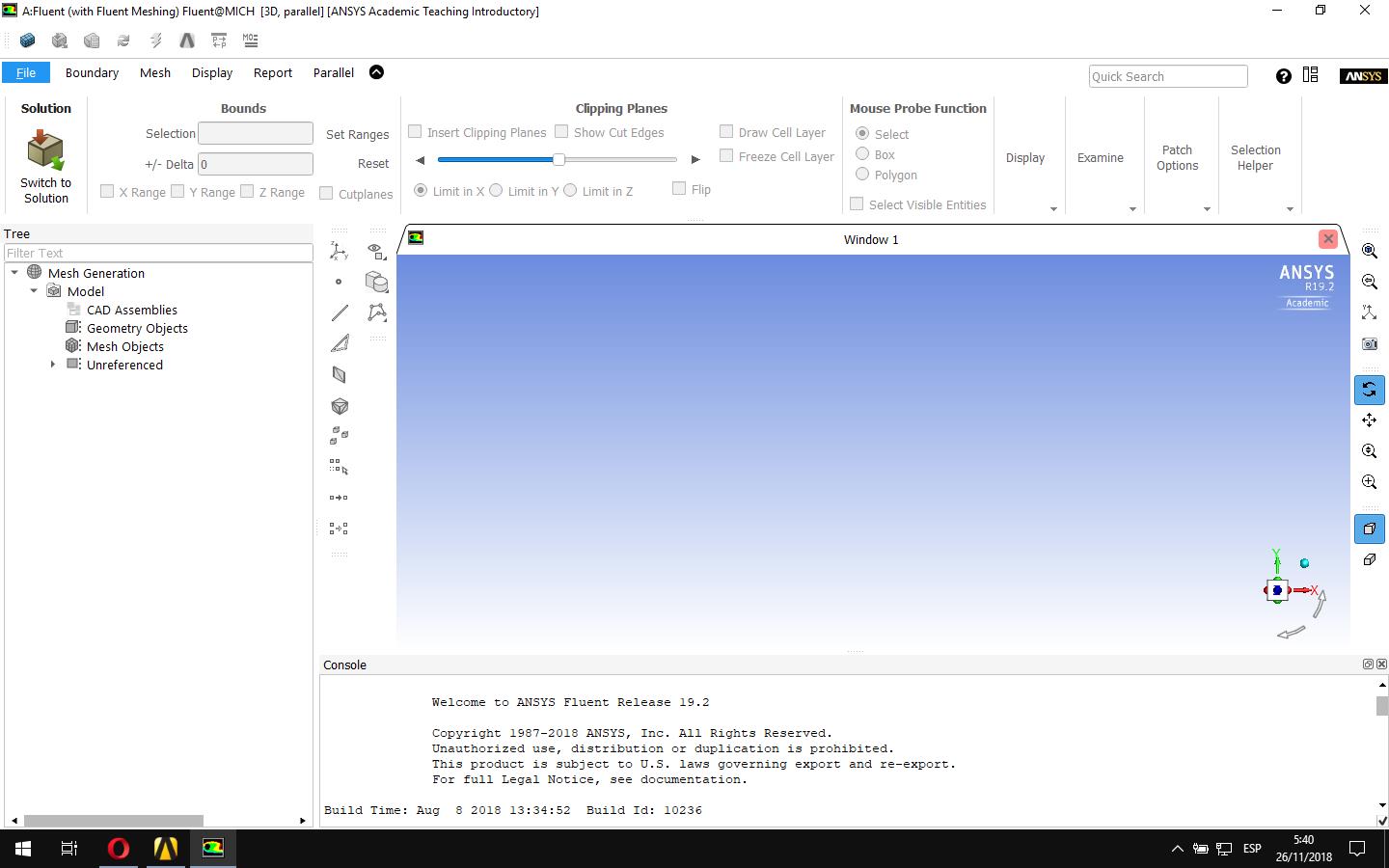Image resolution: width=1389 pixels, height=868 pixels.
Task: Open the File menu
Action: [26, 72]
